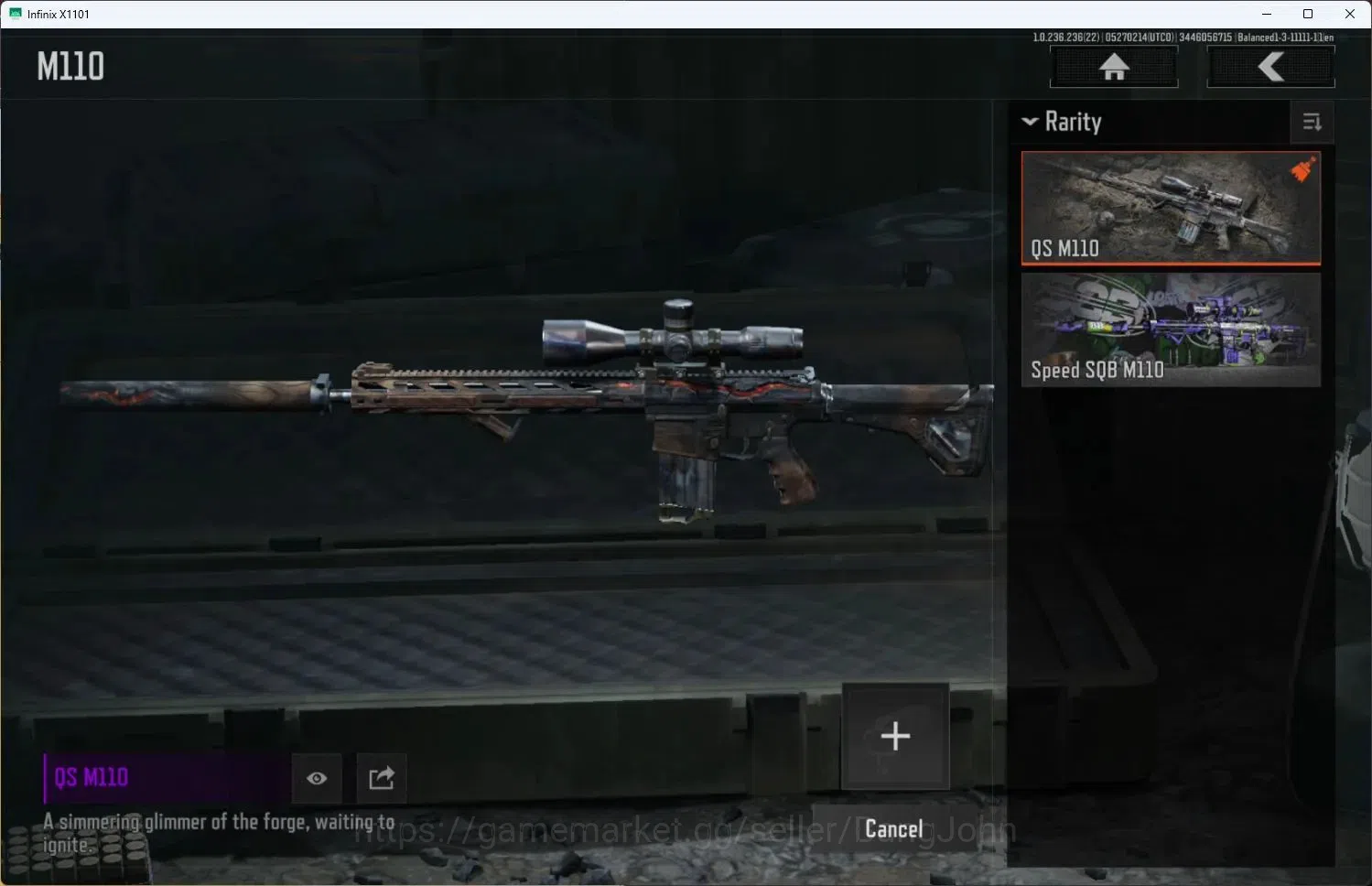This screenshot has width=1372, height=886.
Task: Select the QS M110 blueprint thumbnail
Action: coord(1171,209)
